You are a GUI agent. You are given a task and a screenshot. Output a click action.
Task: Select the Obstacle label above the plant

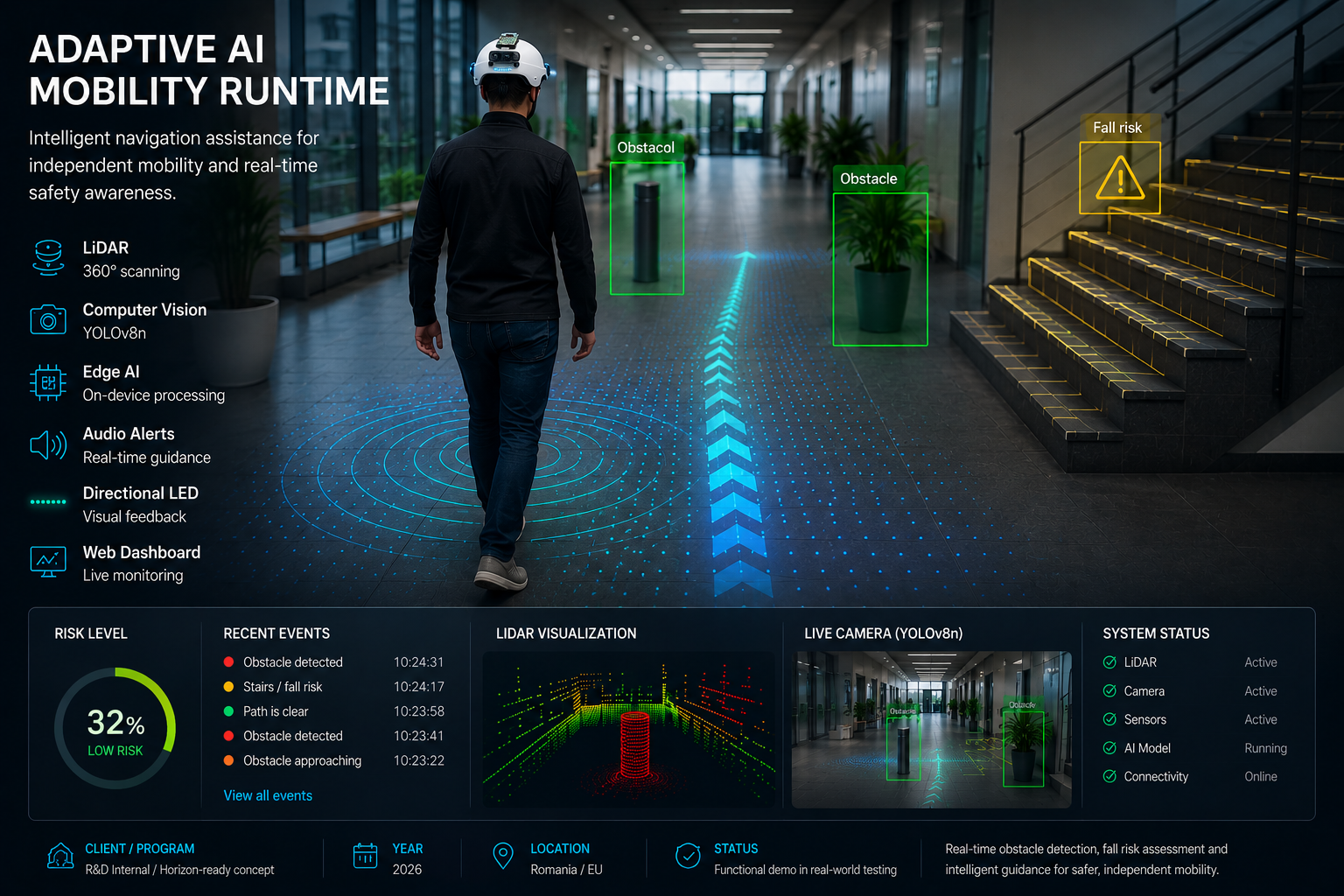(x=869, y=178)
